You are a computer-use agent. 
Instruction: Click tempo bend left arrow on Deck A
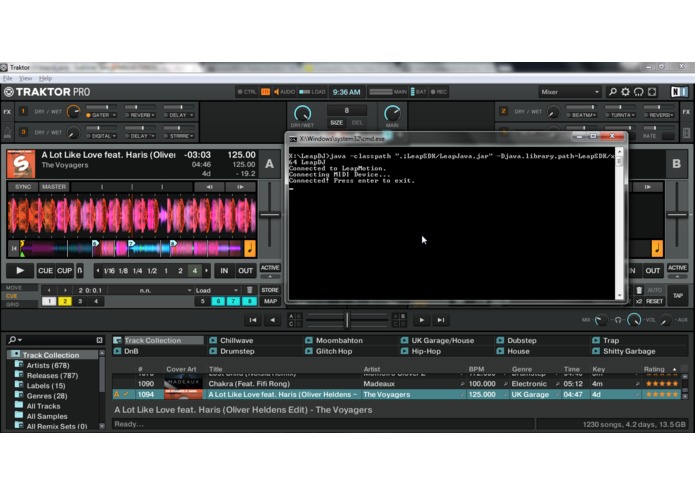coord(209,187)
